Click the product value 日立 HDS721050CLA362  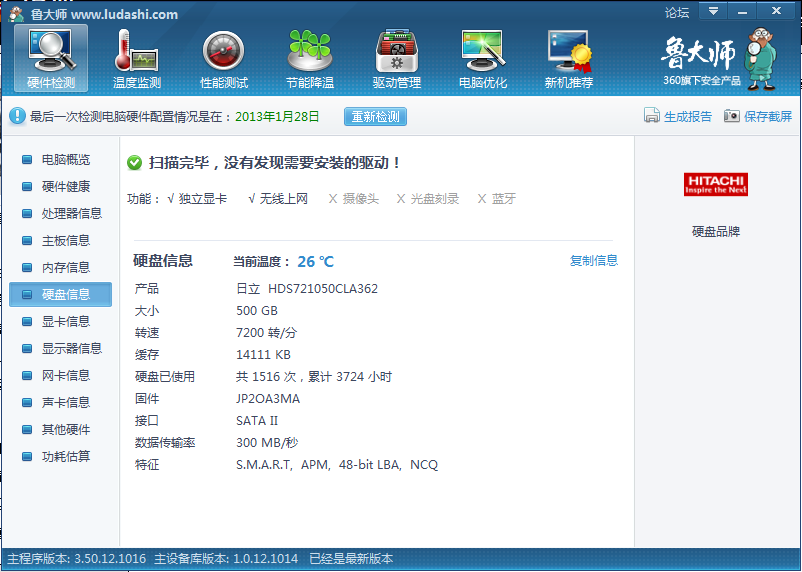[307, 289]
